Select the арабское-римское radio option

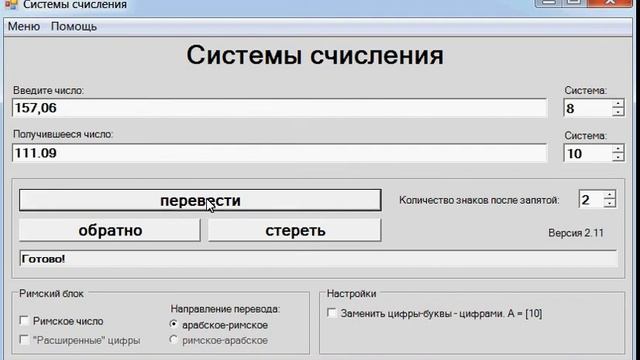tap(174, 324)
